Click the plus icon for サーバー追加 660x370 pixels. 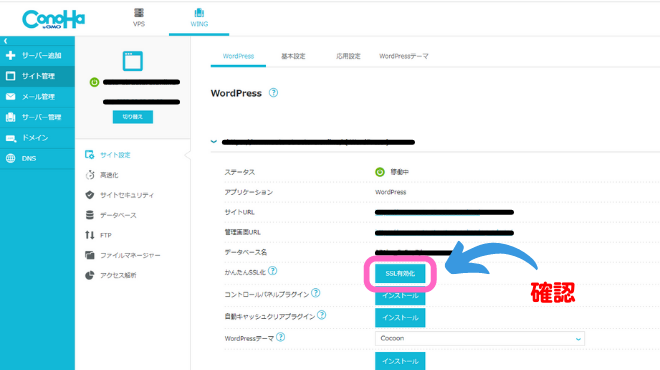click(11, 56)
